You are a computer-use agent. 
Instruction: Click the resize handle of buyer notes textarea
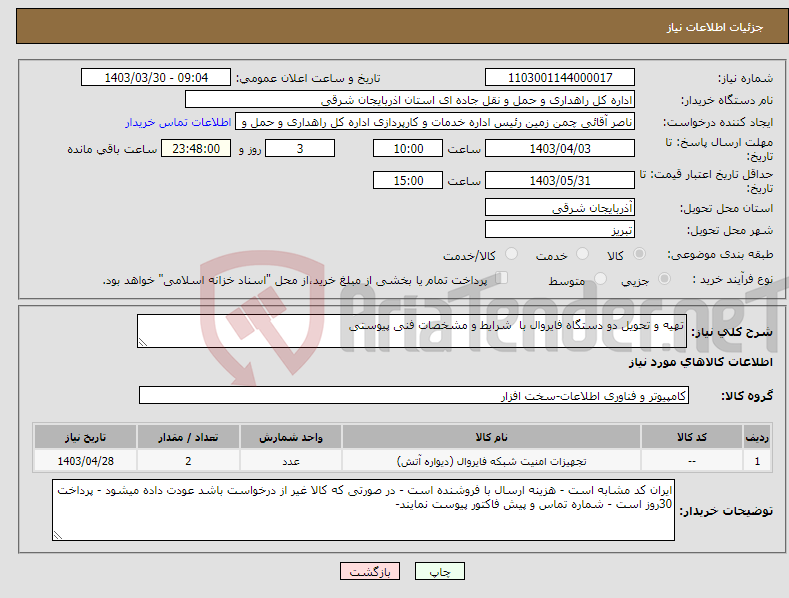[x=58, y=535]
